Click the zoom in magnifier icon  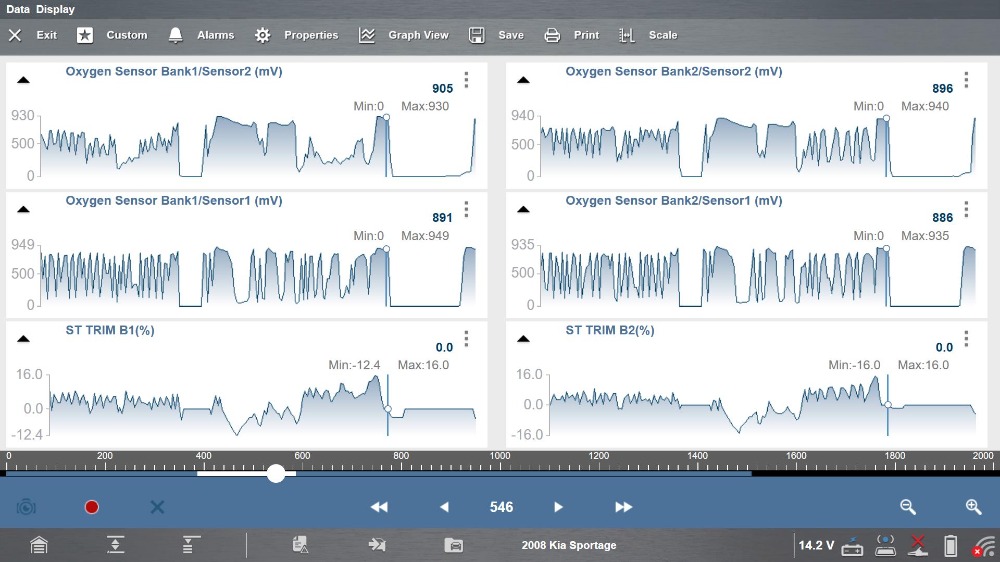click(x=973, y=507)
